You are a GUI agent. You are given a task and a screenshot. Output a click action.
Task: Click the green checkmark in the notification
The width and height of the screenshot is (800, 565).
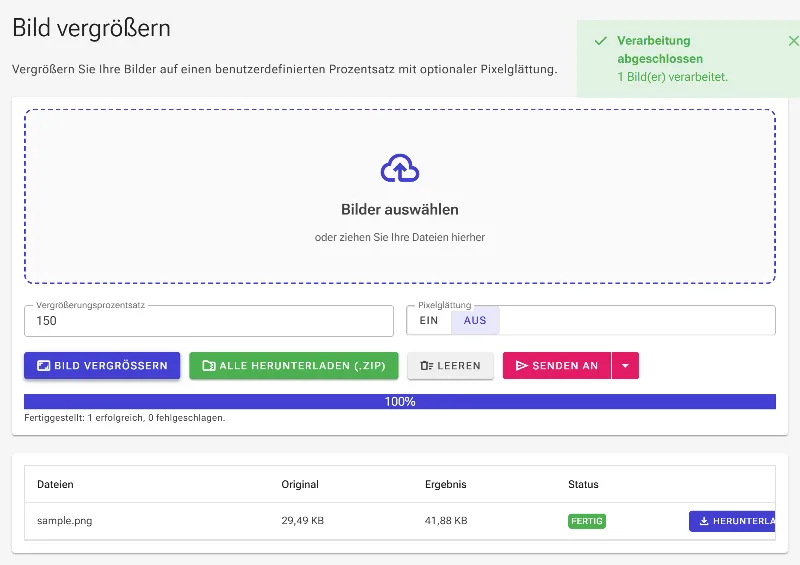[x=601, y=41]
